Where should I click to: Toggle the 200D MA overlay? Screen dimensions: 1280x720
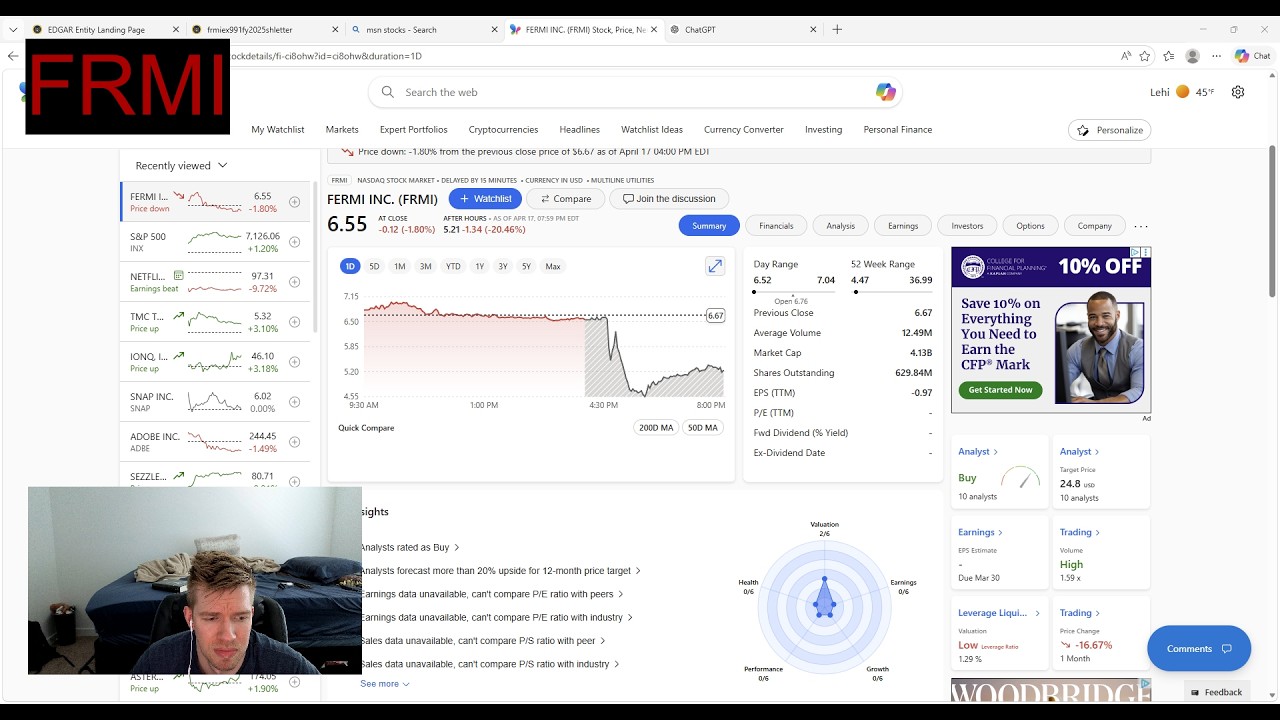click(656, 428)
